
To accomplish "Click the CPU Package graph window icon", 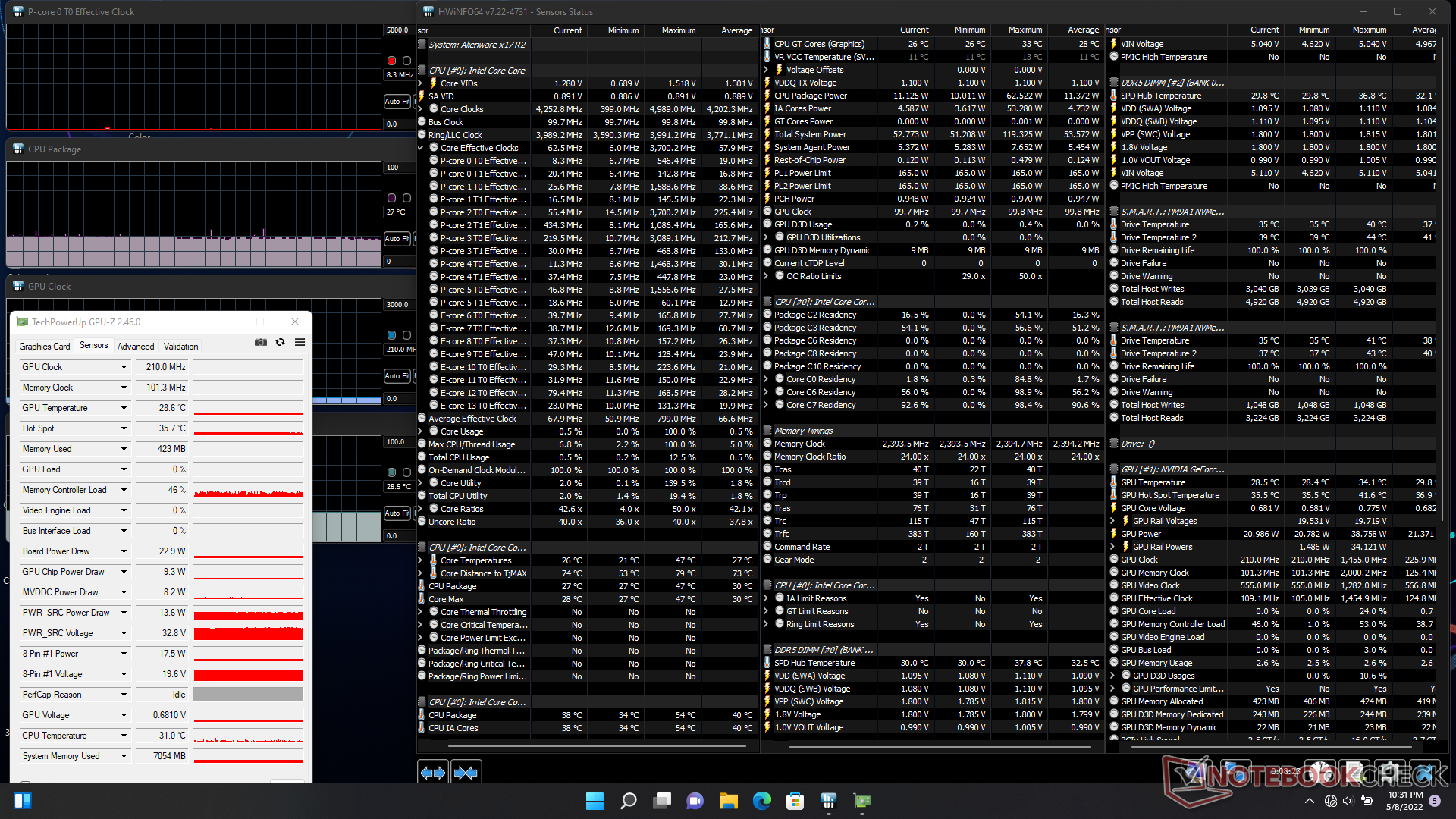I will pos(18,149).
